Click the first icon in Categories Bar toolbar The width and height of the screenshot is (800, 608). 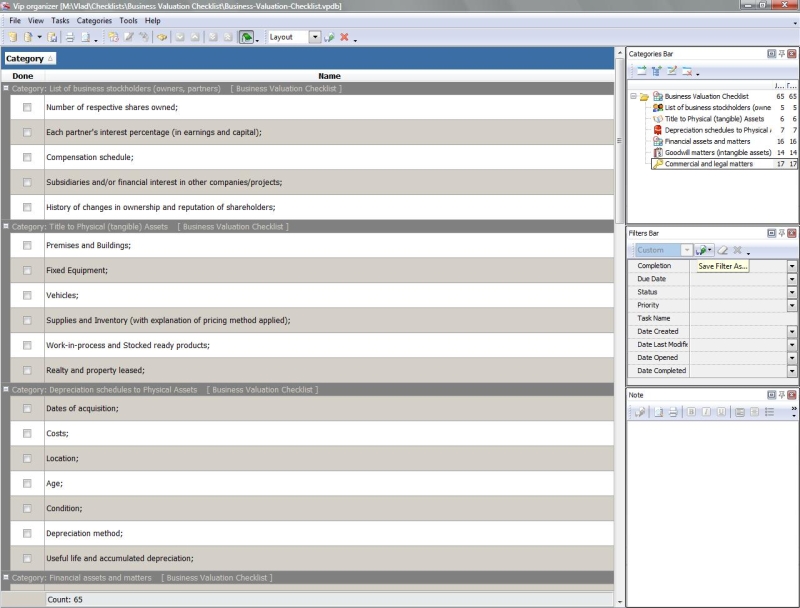pyautogui.click(x=641, y=71)
